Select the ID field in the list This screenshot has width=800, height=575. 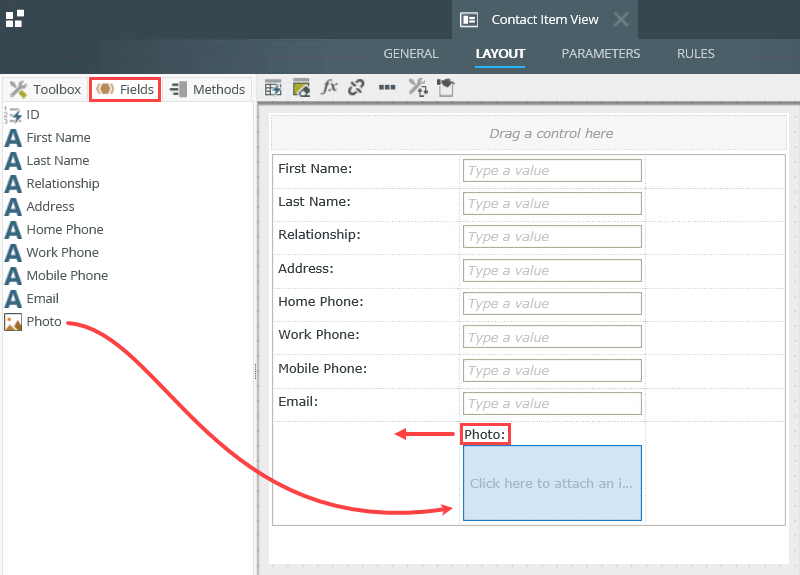[x=21, y=115]
